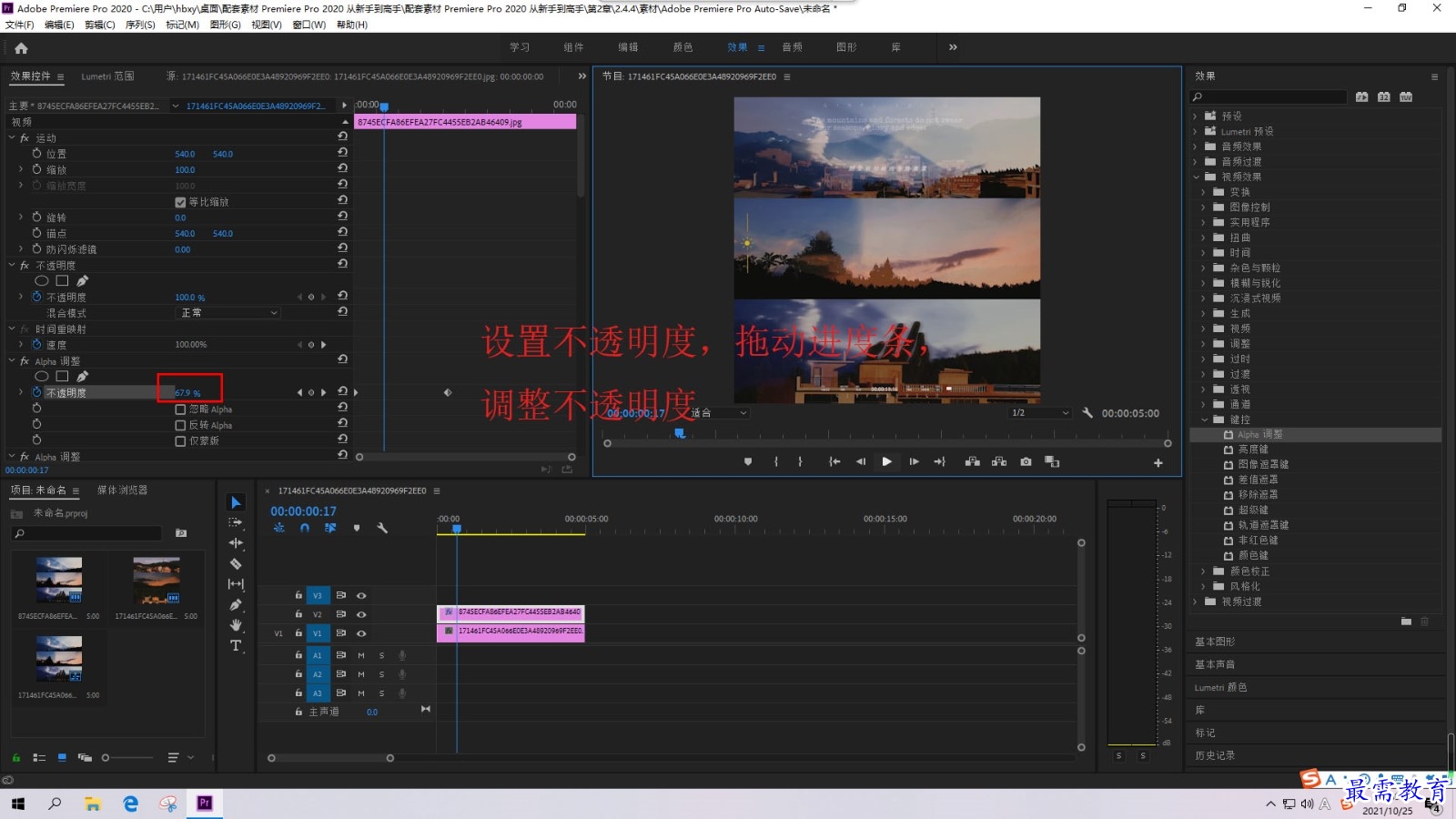Toggle V1 track visibility eye
Image resolution: width=1456 pixels, height=819 pixels.
tap(361, 633)
